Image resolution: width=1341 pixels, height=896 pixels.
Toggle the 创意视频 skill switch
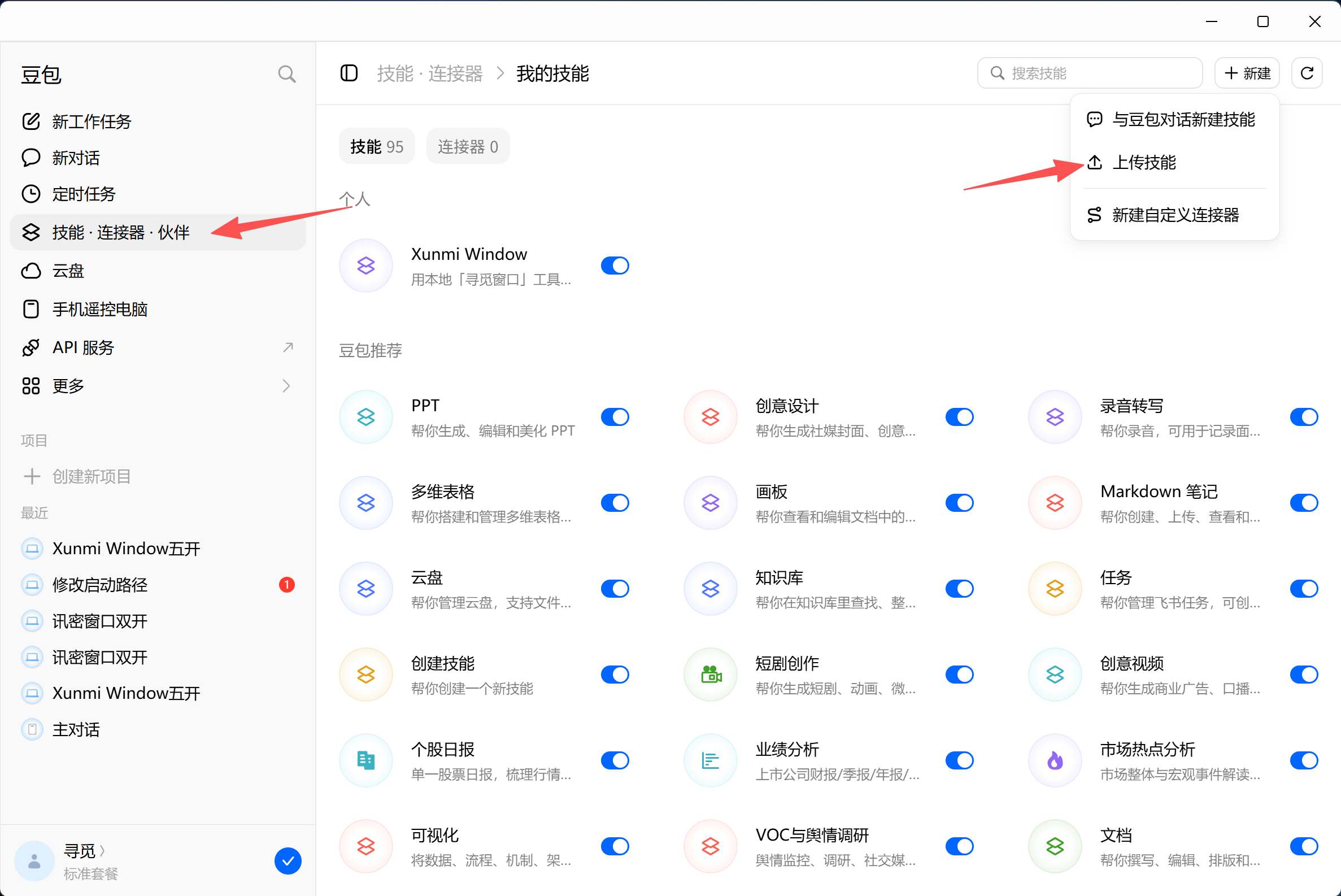tap(1304, 675)
